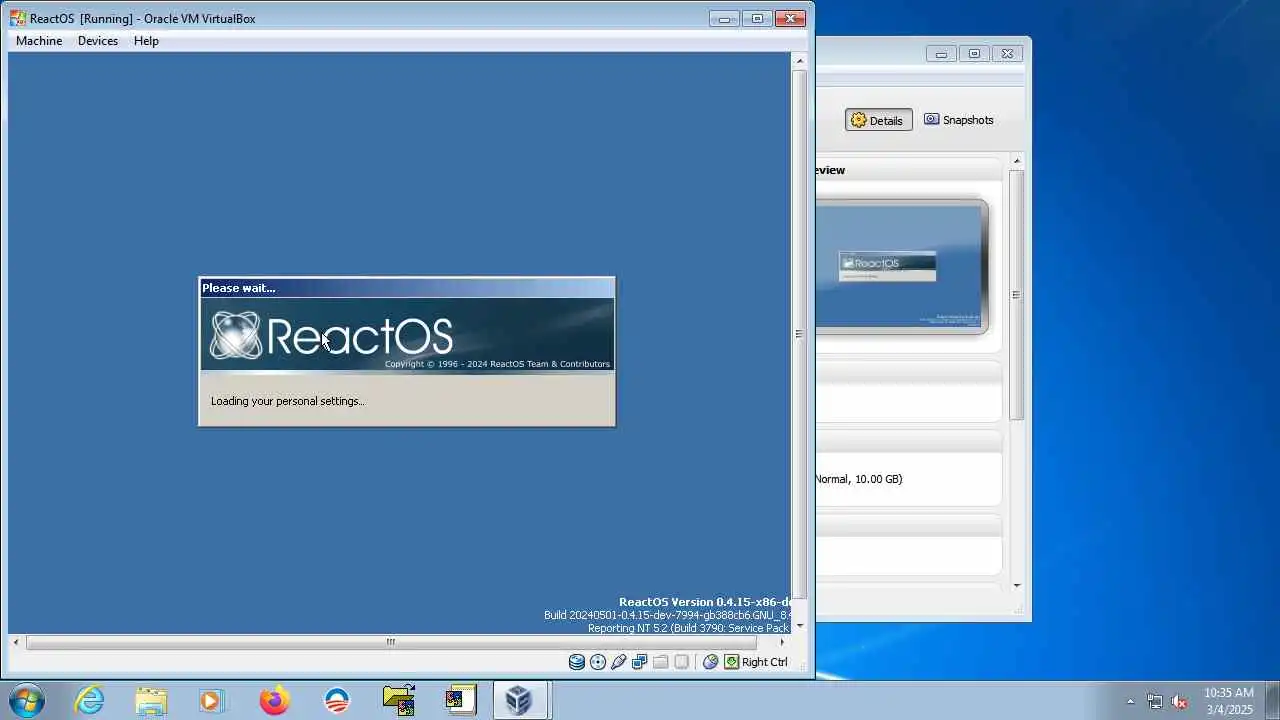Click the optical disc indicator icon

click(598, 662)
